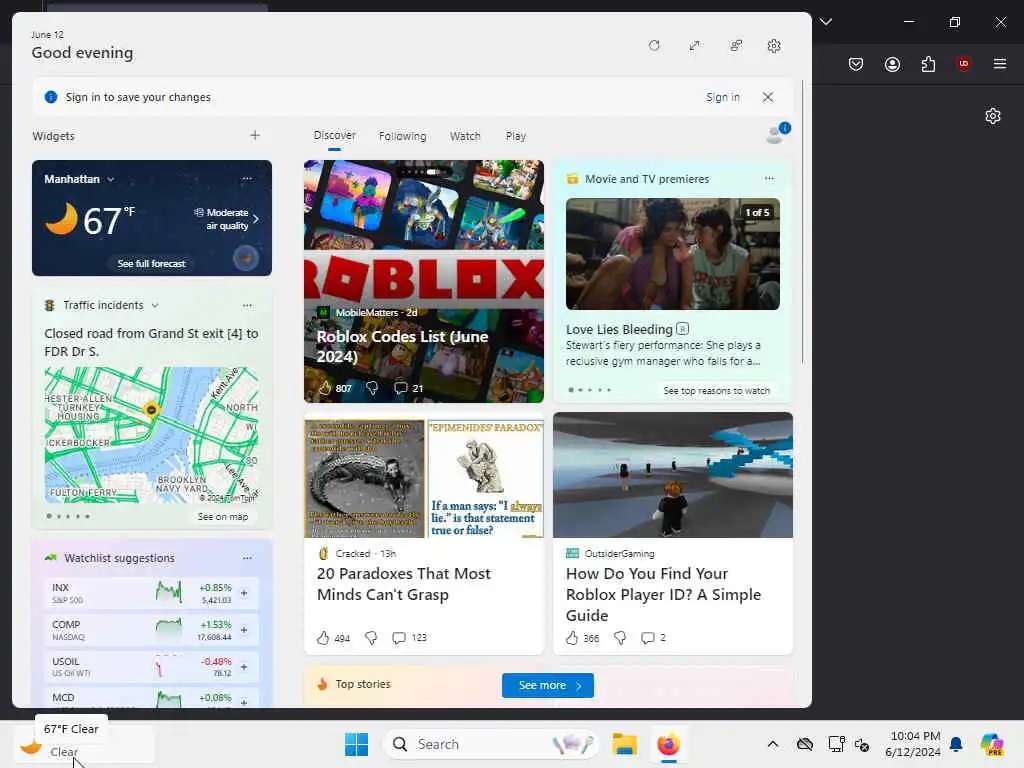Open the traffic map thumbnail
Viewport: 1024px width, 768px height.
click(152, 435)
